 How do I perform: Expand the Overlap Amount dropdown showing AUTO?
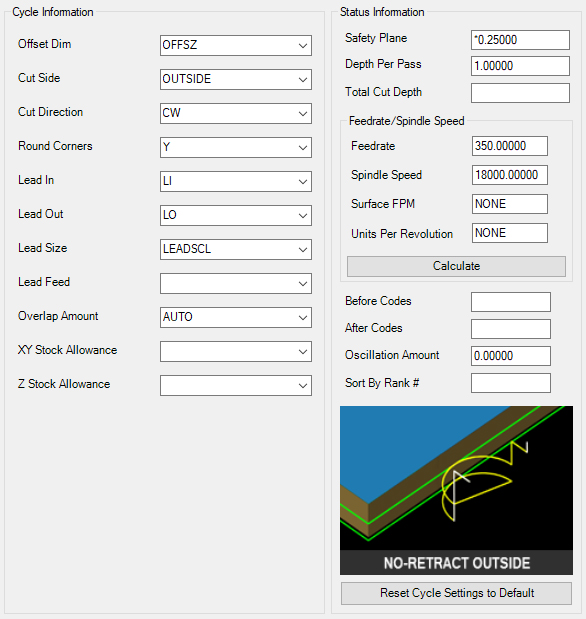tap(236, 317)
